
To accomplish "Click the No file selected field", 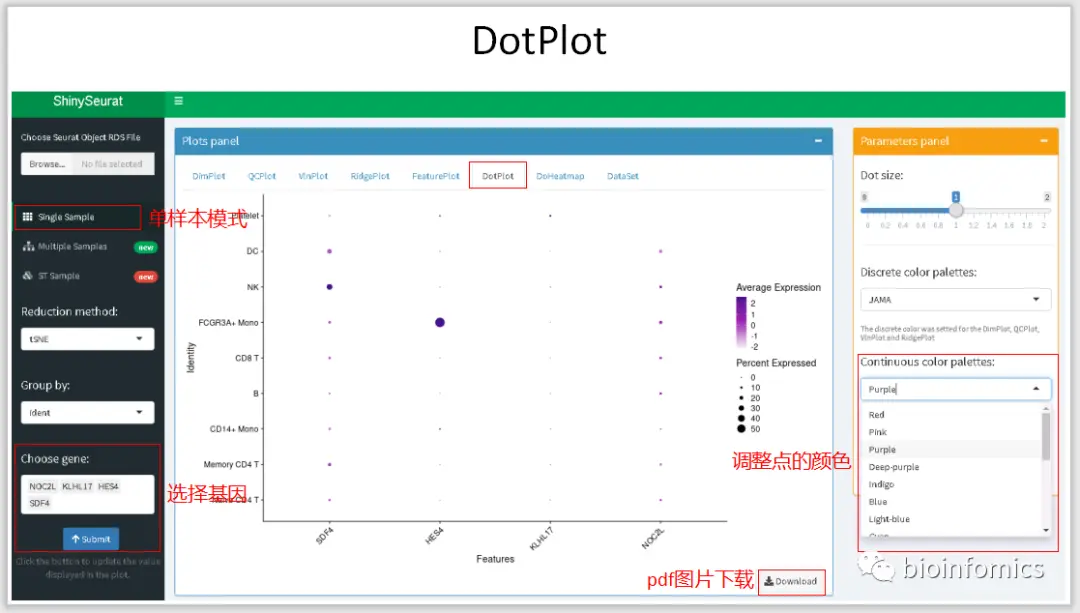I will coord(112,164).
